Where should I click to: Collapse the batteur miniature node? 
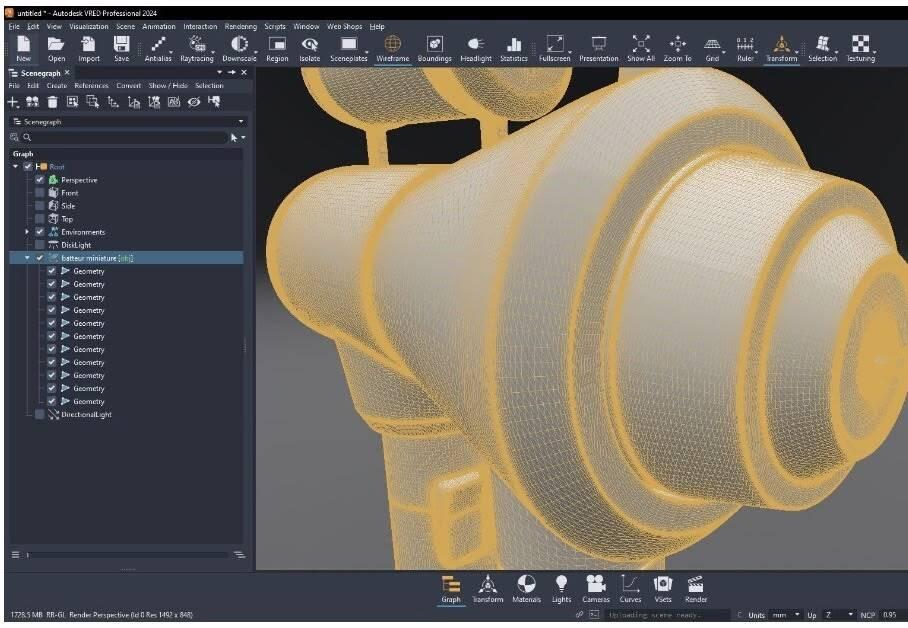[x=27, y=258]
